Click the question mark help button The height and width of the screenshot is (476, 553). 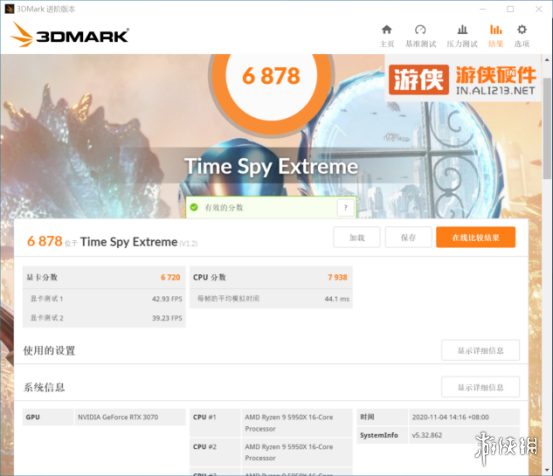point(346,208)
